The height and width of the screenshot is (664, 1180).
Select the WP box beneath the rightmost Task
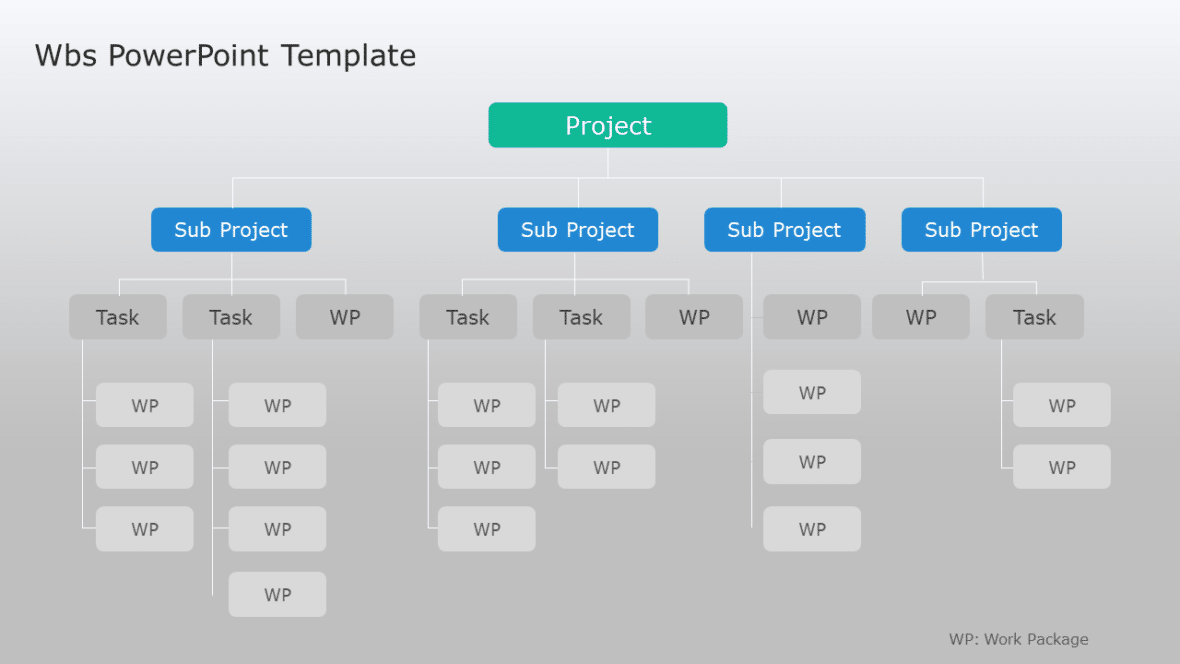[x=1061, y=405]
